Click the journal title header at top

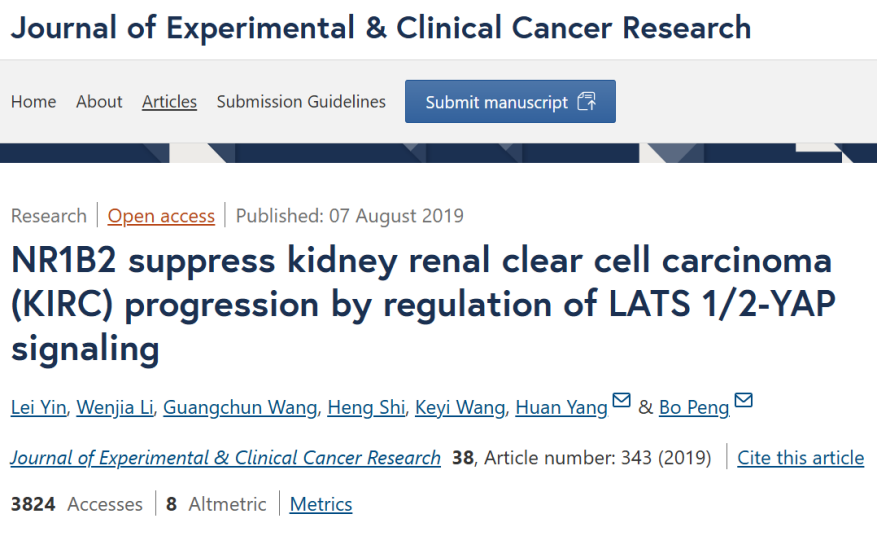[x=381, y=27]
